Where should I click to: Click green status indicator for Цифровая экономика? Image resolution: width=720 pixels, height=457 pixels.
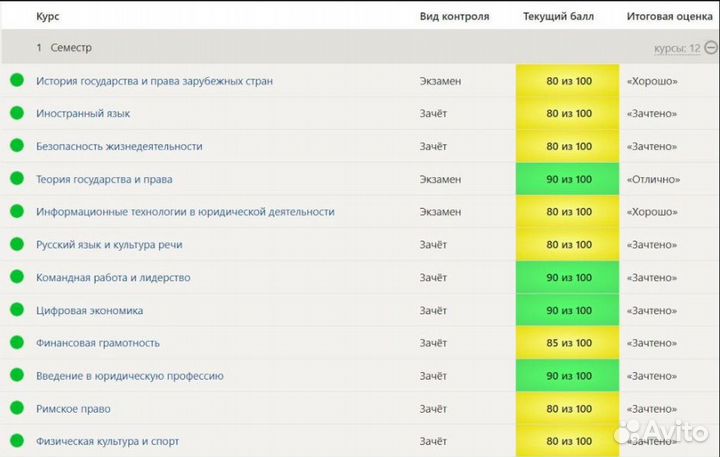[16, 310]
